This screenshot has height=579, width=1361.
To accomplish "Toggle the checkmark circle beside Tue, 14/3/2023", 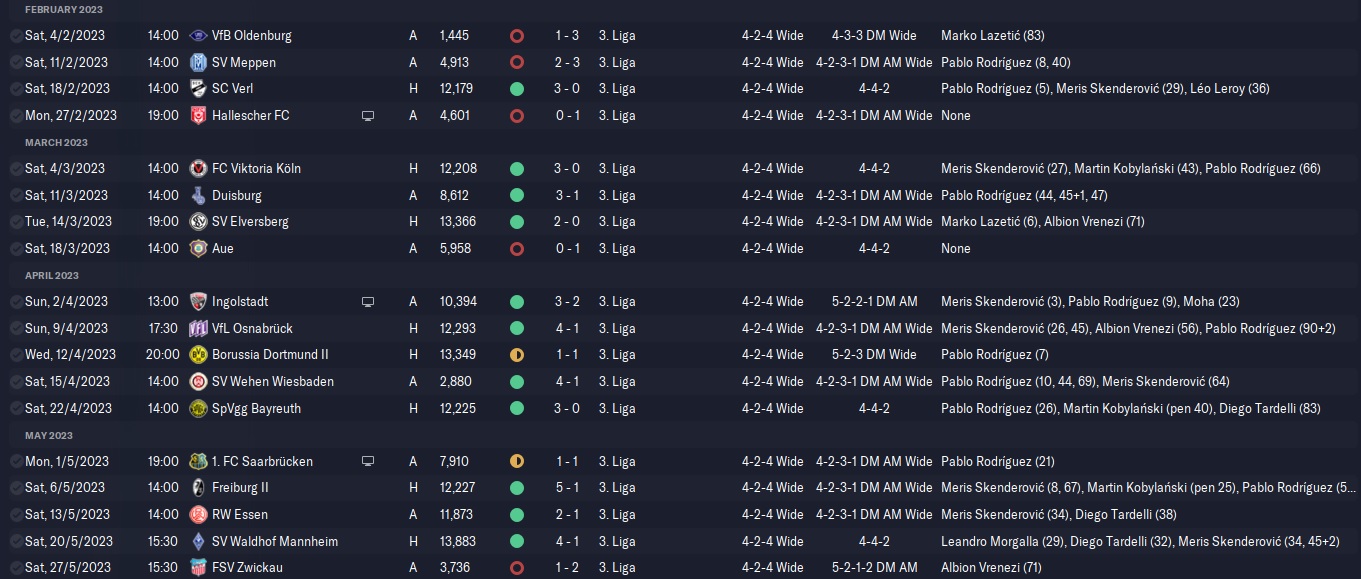I will click(x=15, y=221).
